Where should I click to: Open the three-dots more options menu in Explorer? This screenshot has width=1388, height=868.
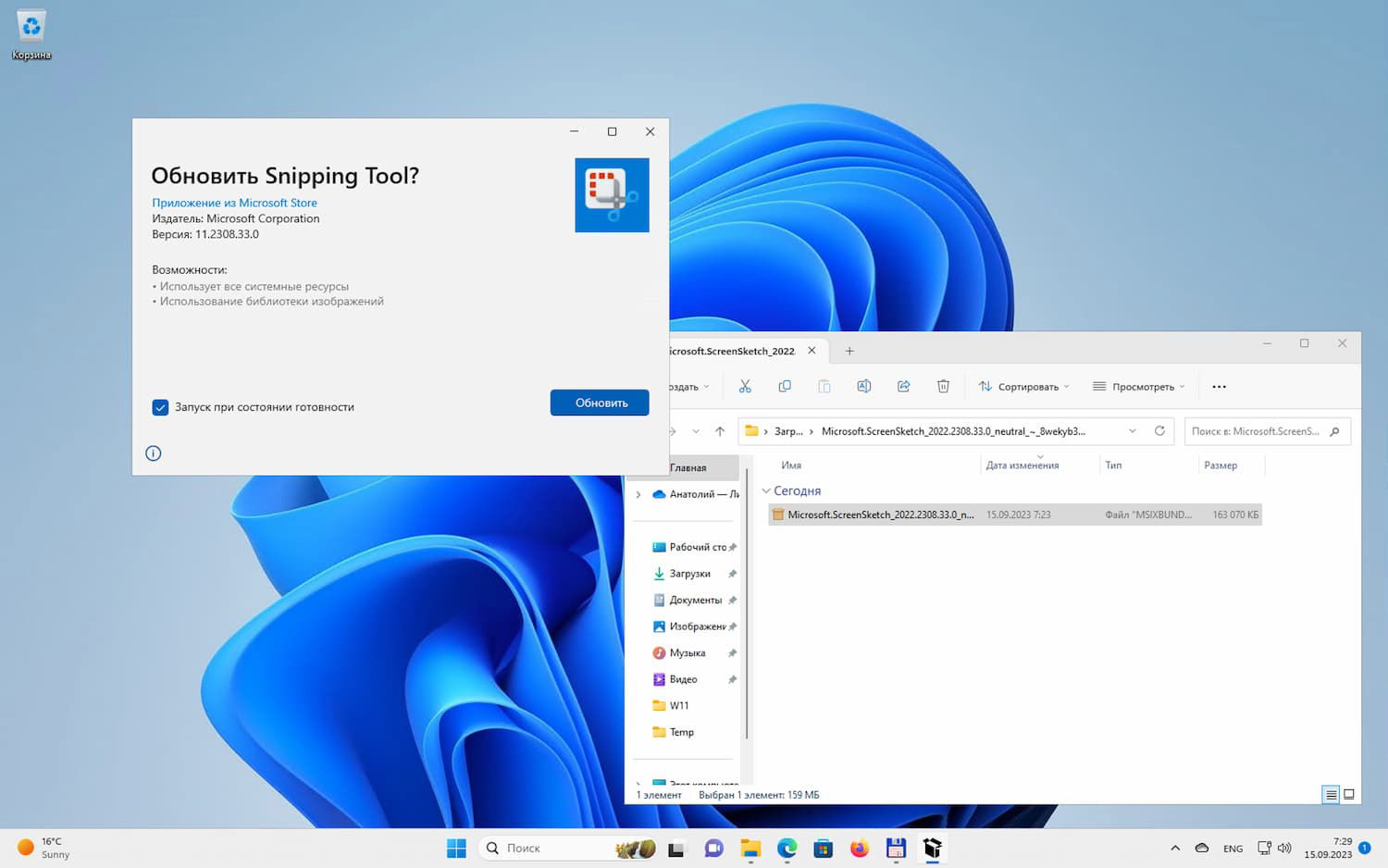[1219, 387]
